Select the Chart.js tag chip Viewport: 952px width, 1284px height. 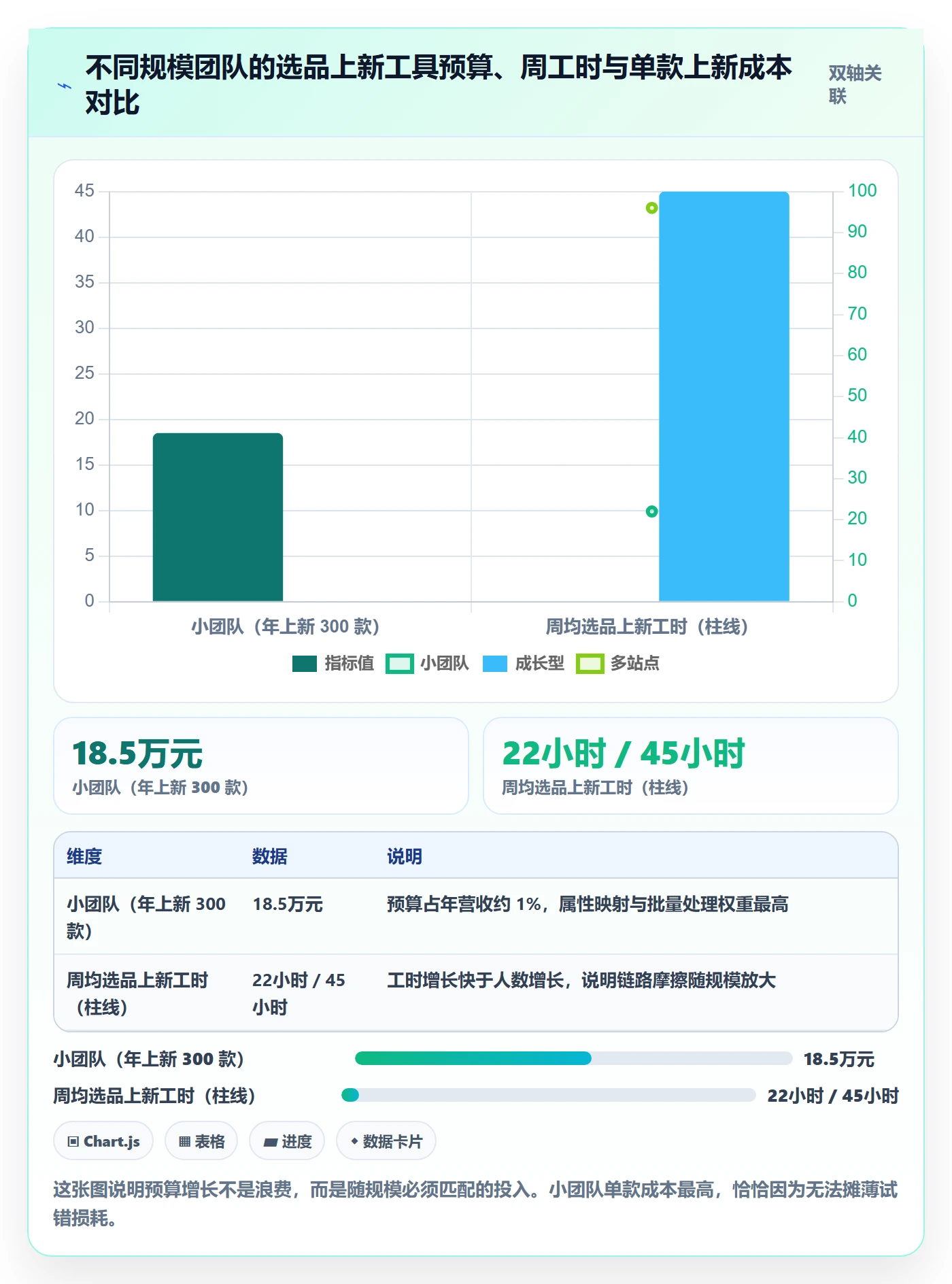[103, 1141]
